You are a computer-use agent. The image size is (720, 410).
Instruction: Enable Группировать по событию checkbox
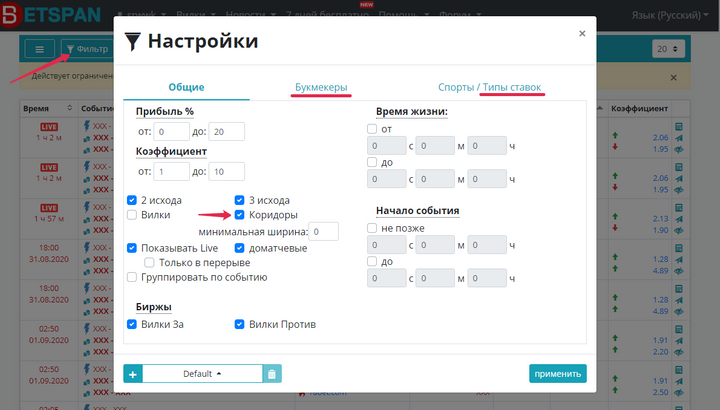tap(132, 277)
